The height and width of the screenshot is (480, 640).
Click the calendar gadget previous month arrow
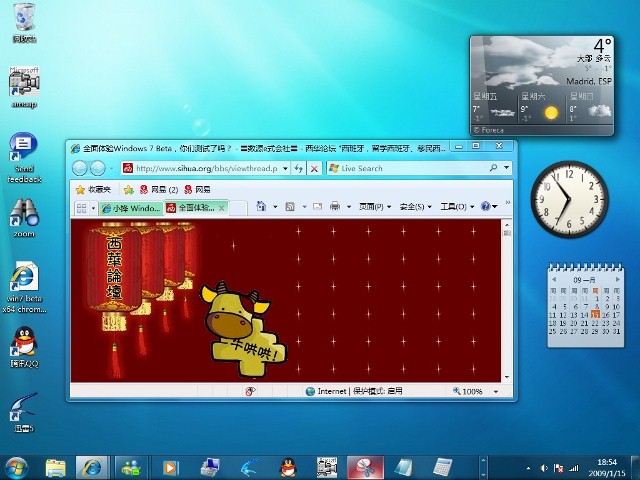pos(553,280)
